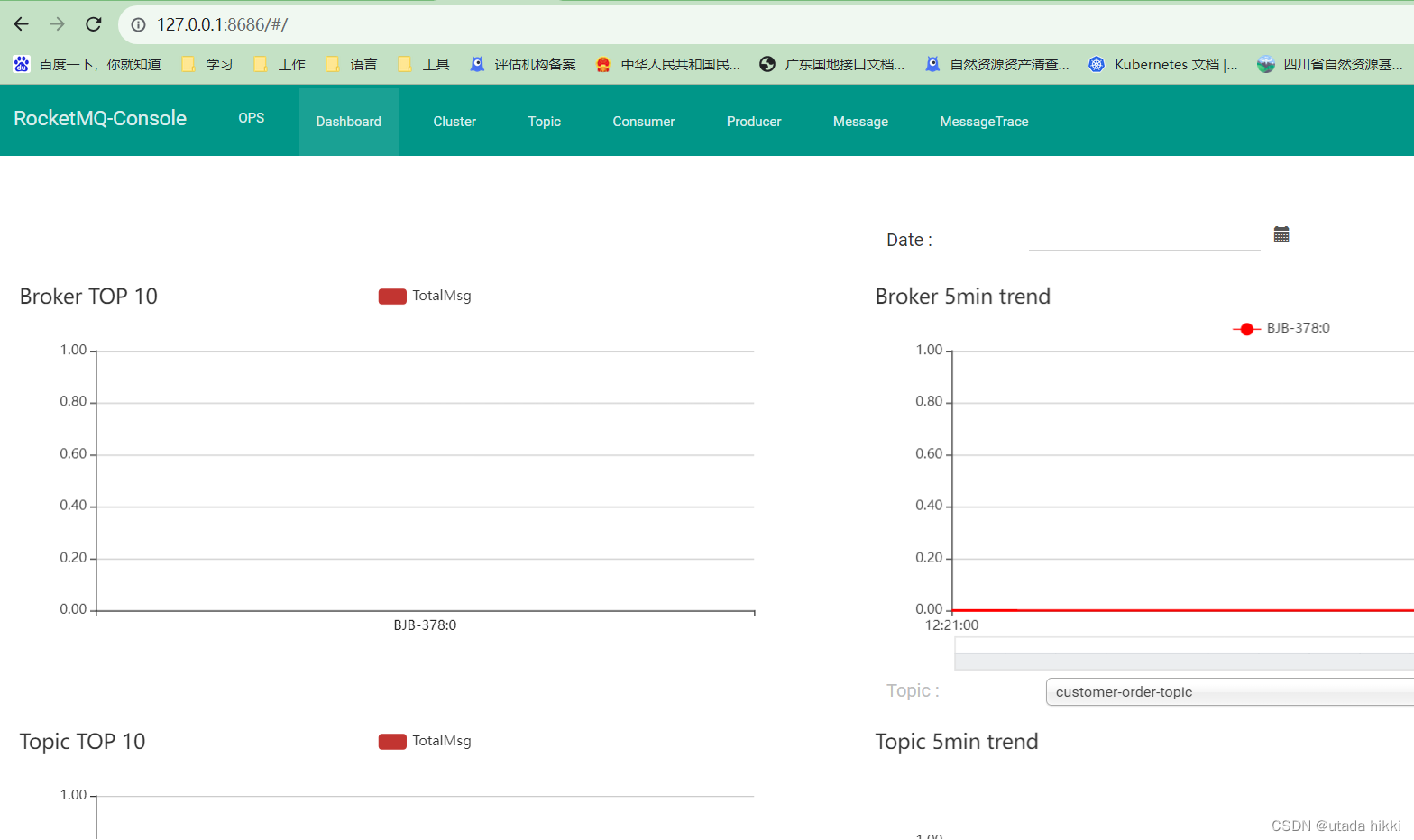The image size is (1414, 840).
Task: Open the 语言 bookmark folder
Action: [352, 64]
